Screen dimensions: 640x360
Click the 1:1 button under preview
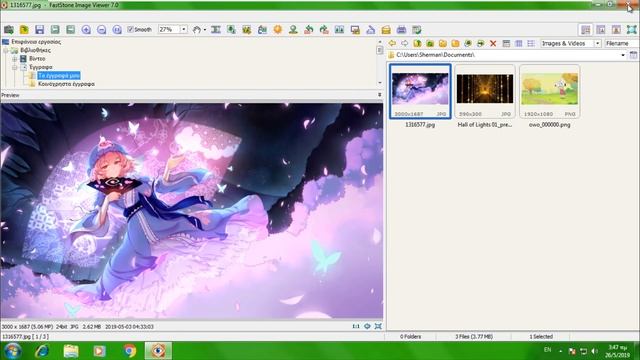click(356, 327)
